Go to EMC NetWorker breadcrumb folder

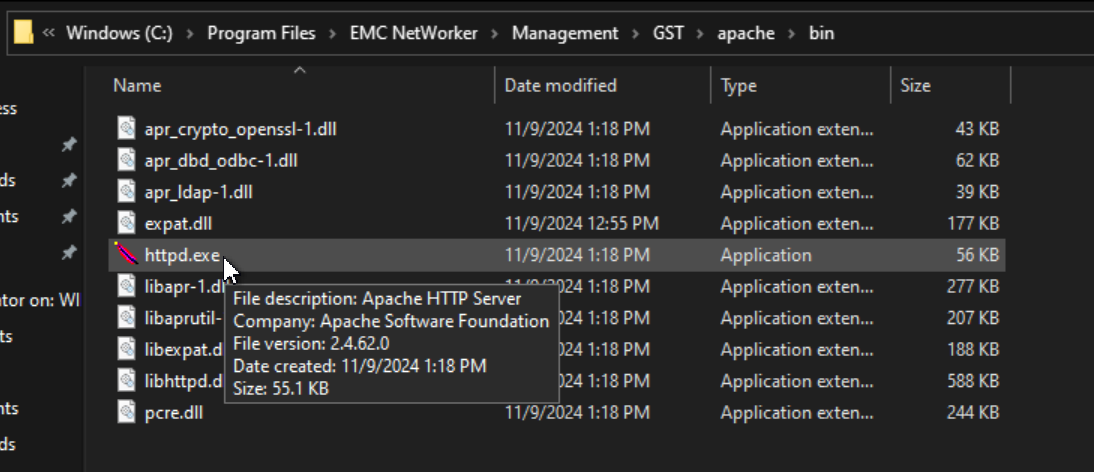click(413, 33)
